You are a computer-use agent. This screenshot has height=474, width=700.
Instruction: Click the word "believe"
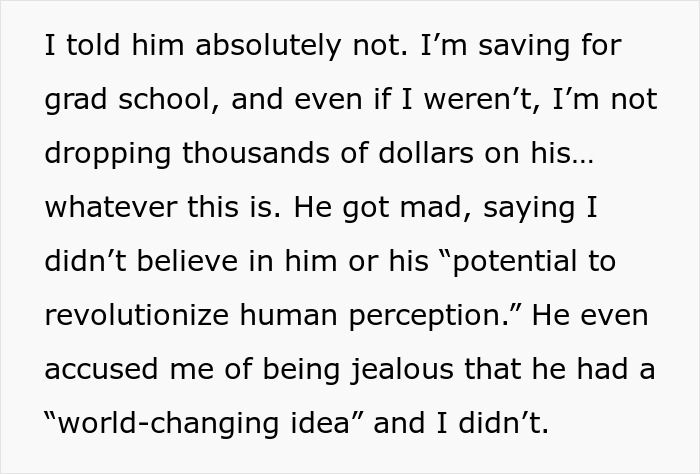click(x=187, y=262)
